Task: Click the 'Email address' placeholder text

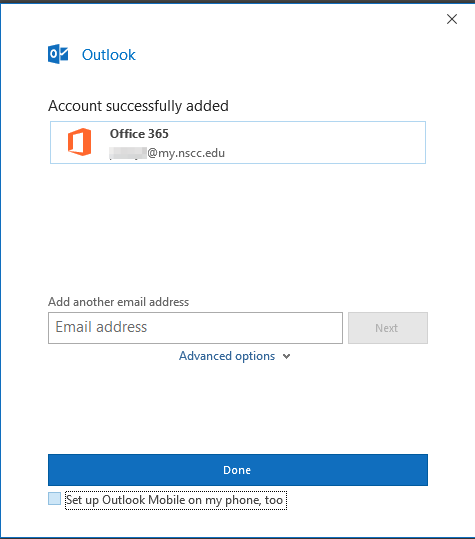Action: (101, 327)
